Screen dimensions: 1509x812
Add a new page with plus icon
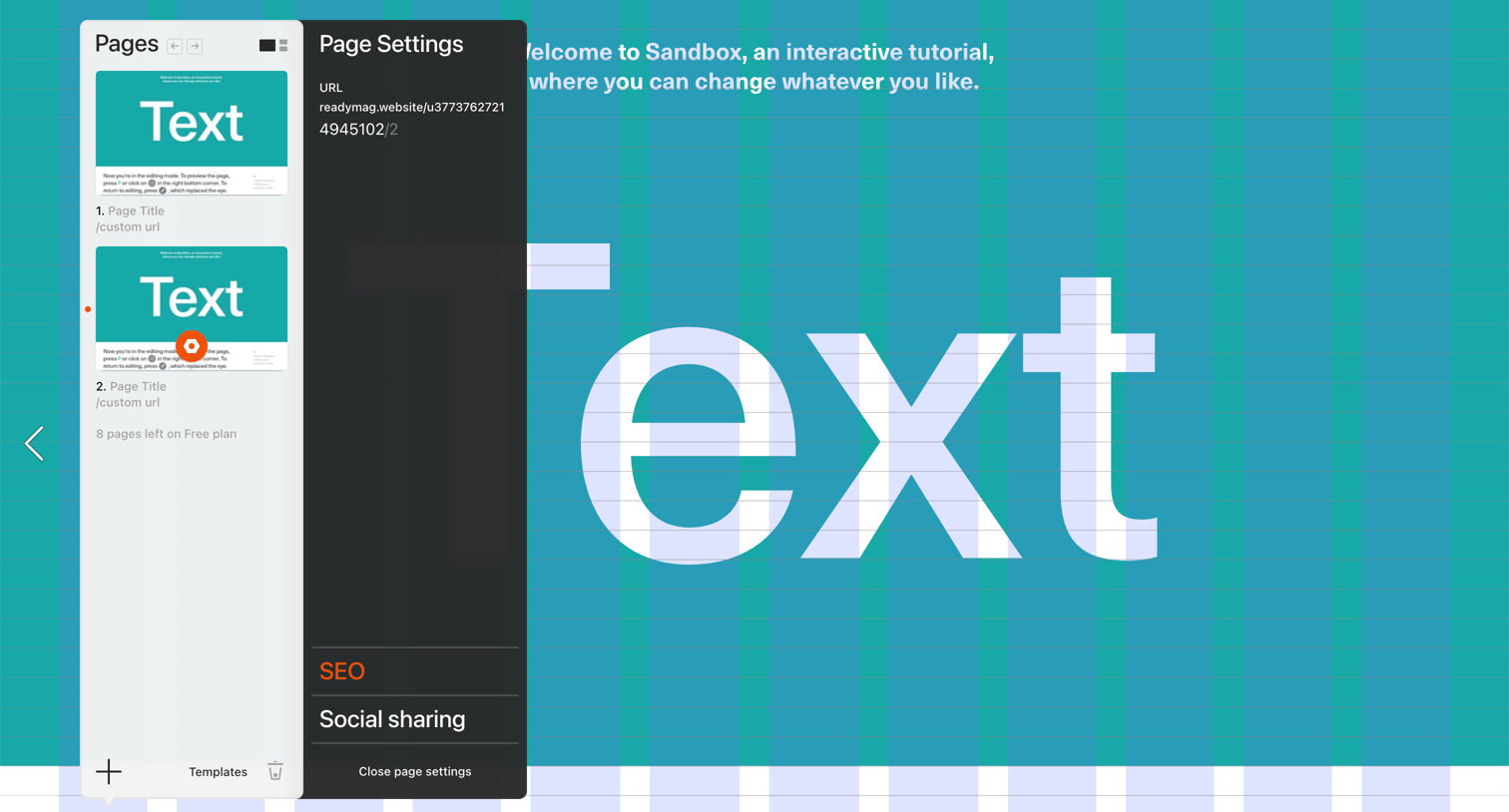(x=109, y=771)
